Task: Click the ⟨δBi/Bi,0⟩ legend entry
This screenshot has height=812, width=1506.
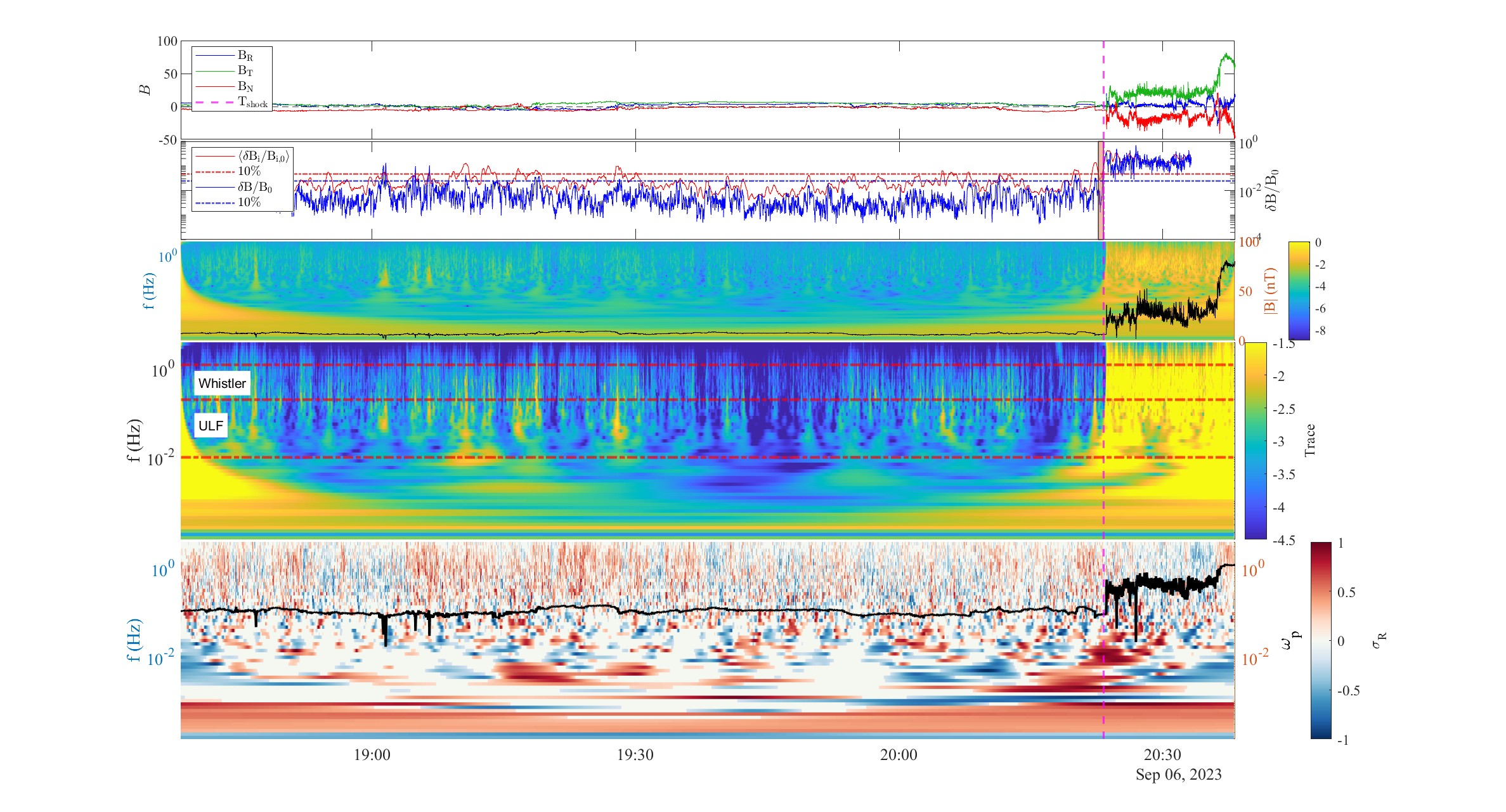Action: tap(242, 156)
